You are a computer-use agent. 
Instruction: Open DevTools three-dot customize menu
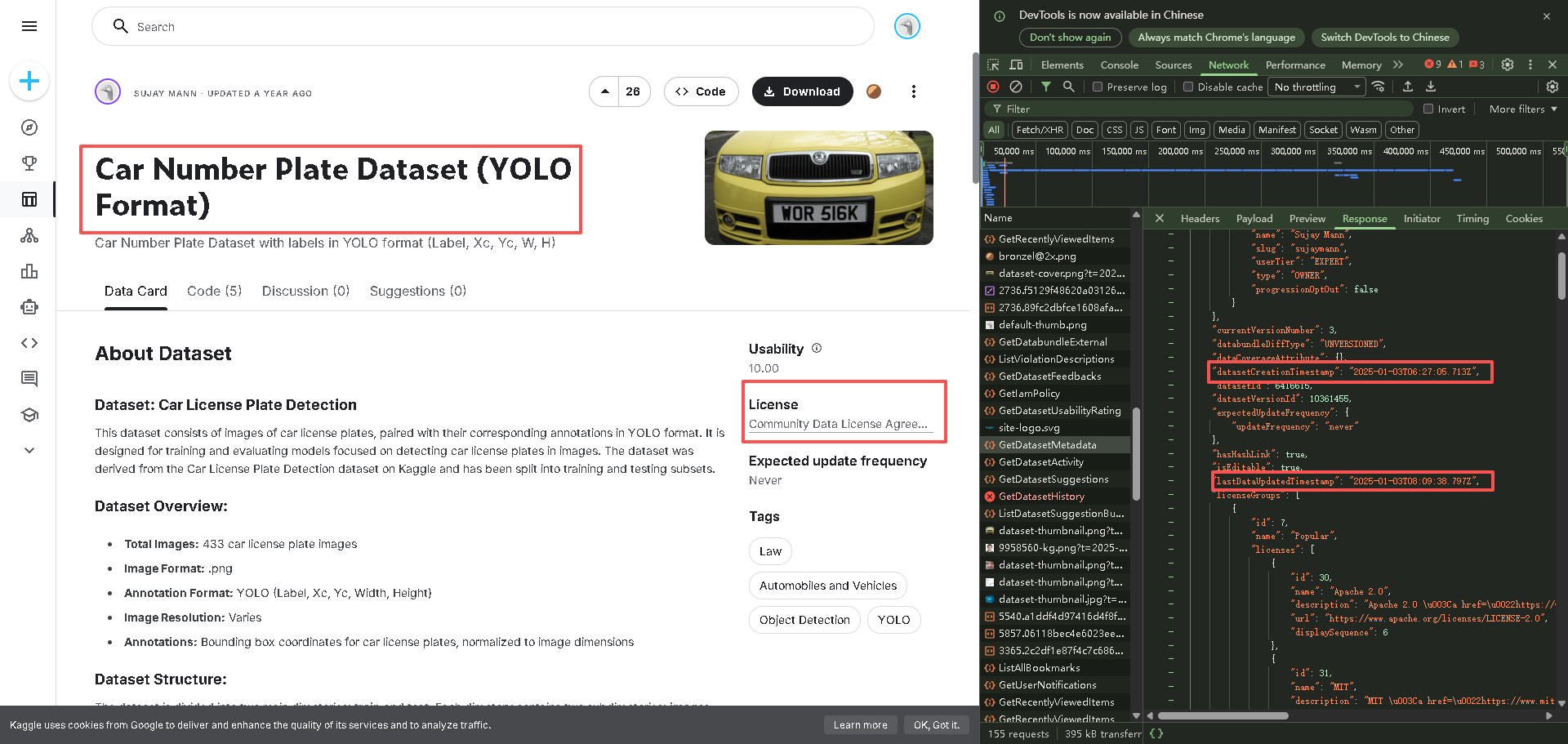(x=1530, y=65)
